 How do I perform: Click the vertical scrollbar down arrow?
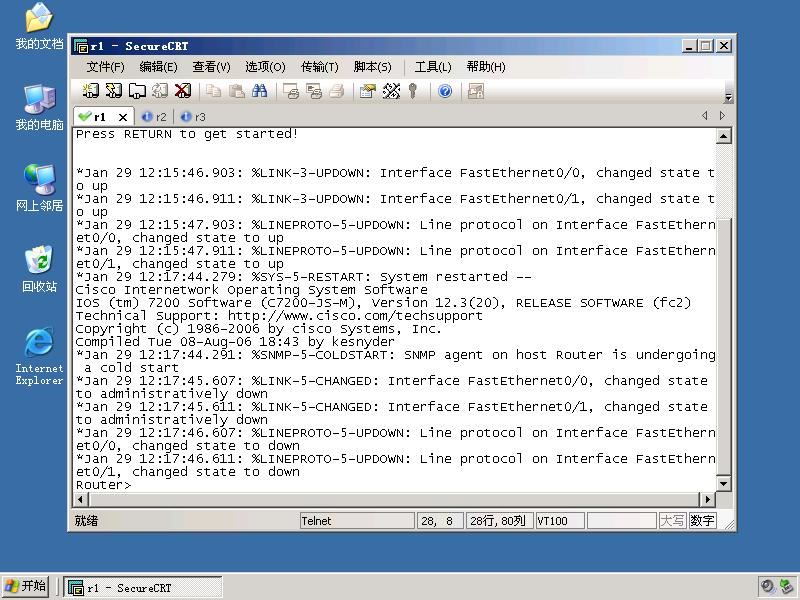point(723,483)
